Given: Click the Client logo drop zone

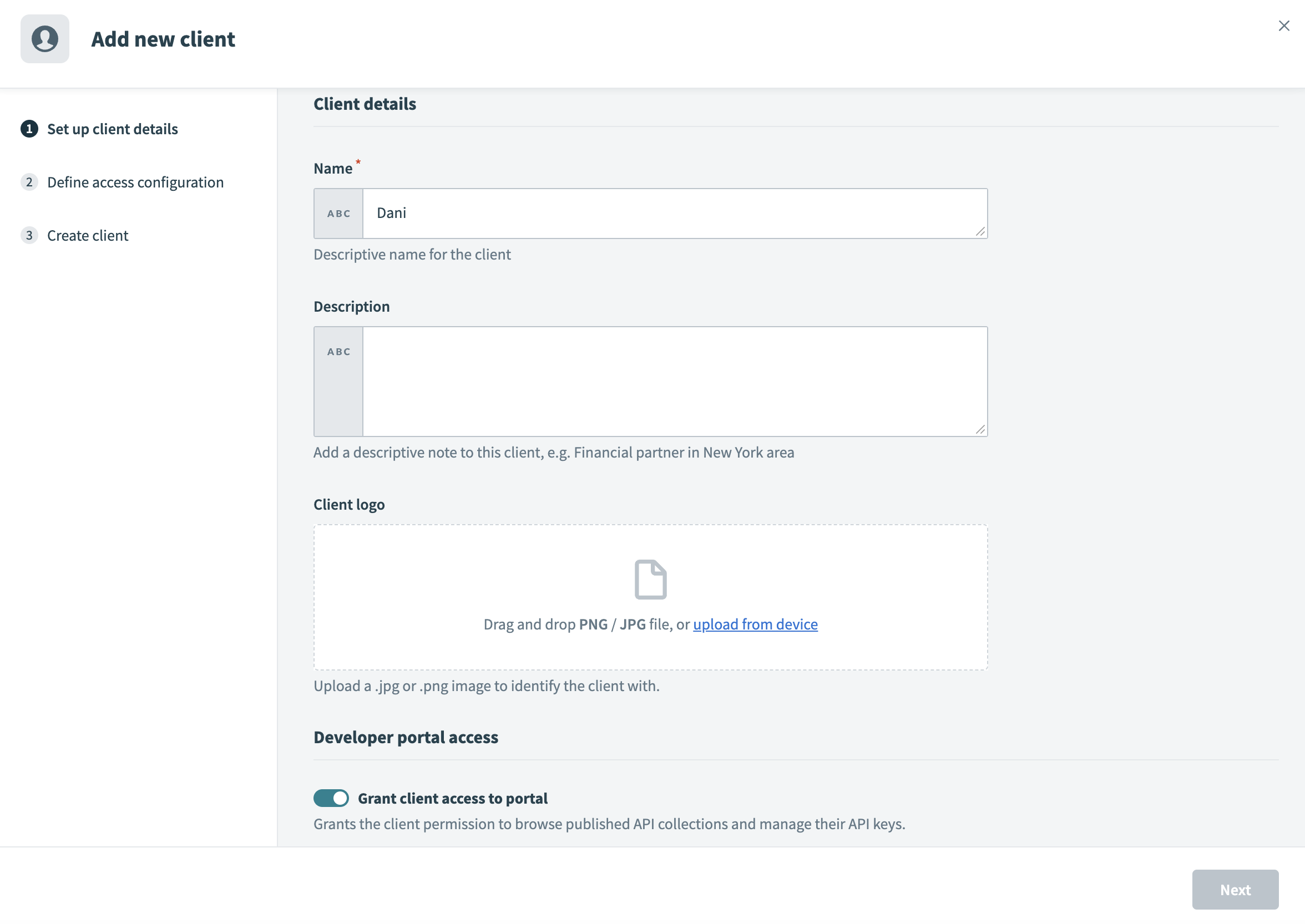Looking at the screenshot, I should (x=650, y=597).
